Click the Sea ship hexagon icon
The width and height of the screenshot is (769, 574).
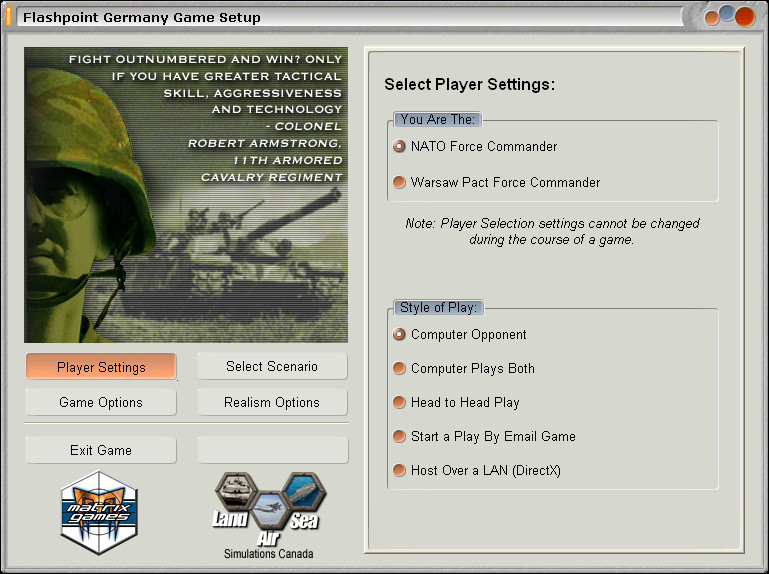[305, 489]
